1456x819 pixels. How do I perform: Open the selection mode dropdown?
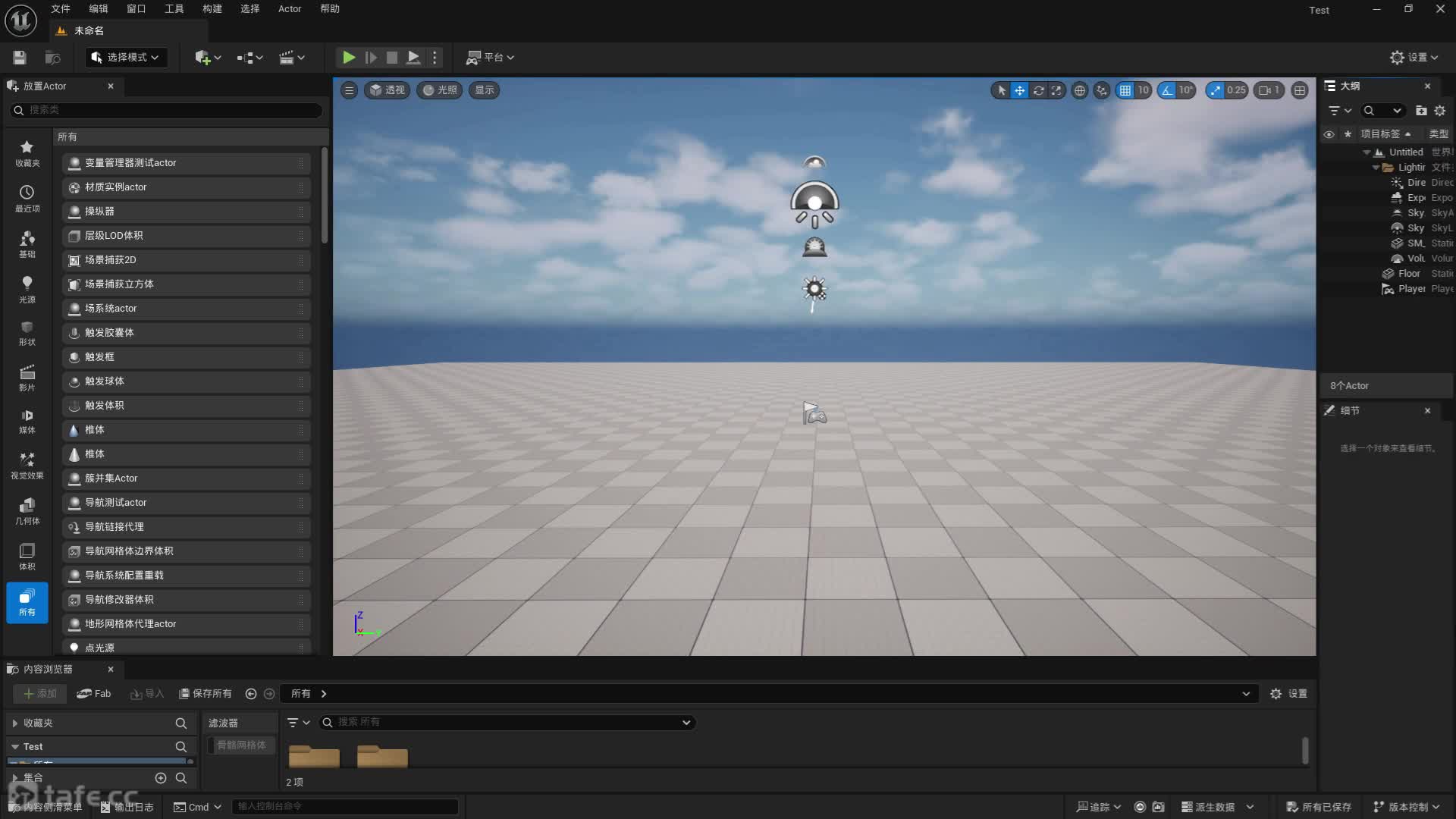(x=126, y=58)
